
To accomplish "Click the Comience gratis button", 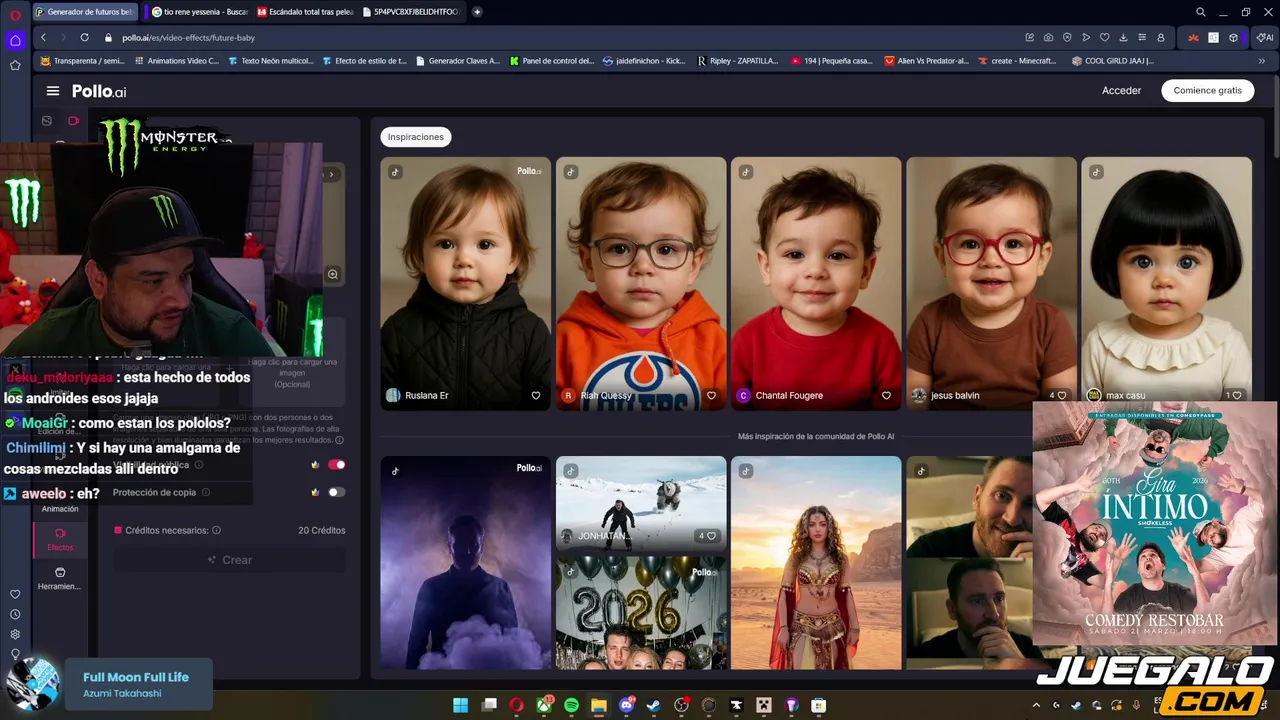I will pyautogui.click(x=1207, y=90).
